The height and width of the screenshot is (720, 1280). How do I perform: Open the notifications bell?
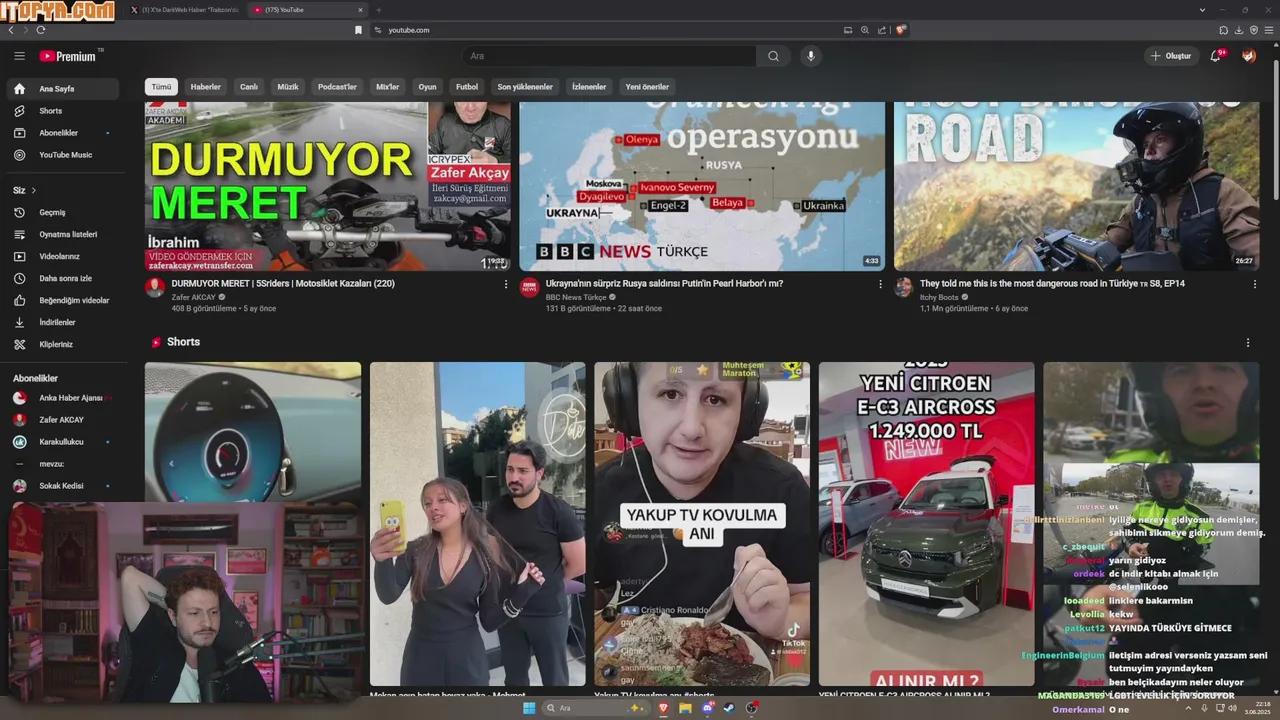point(1216,56)
